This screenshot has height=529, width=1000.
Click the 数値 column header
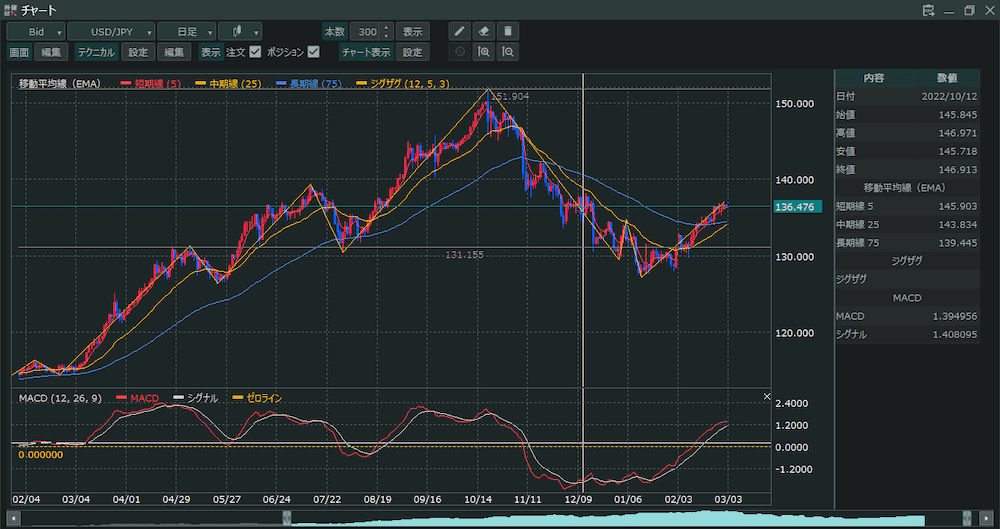pos(946,78)
